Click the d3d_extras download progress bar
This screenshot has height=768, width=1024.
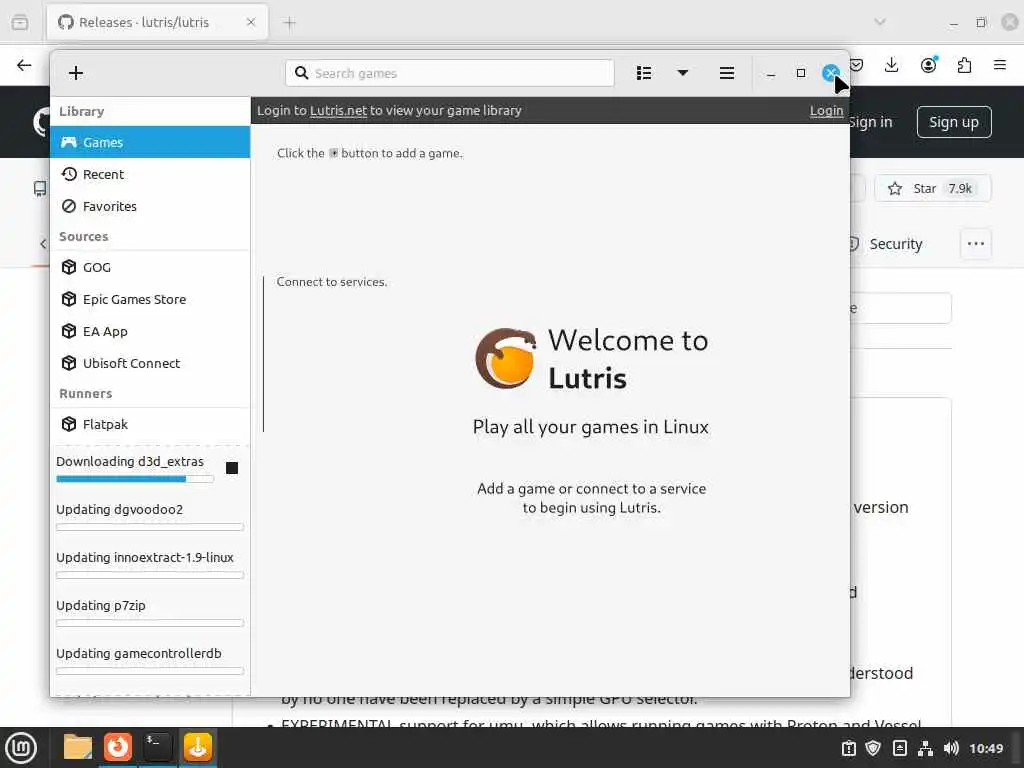(135, 479)
